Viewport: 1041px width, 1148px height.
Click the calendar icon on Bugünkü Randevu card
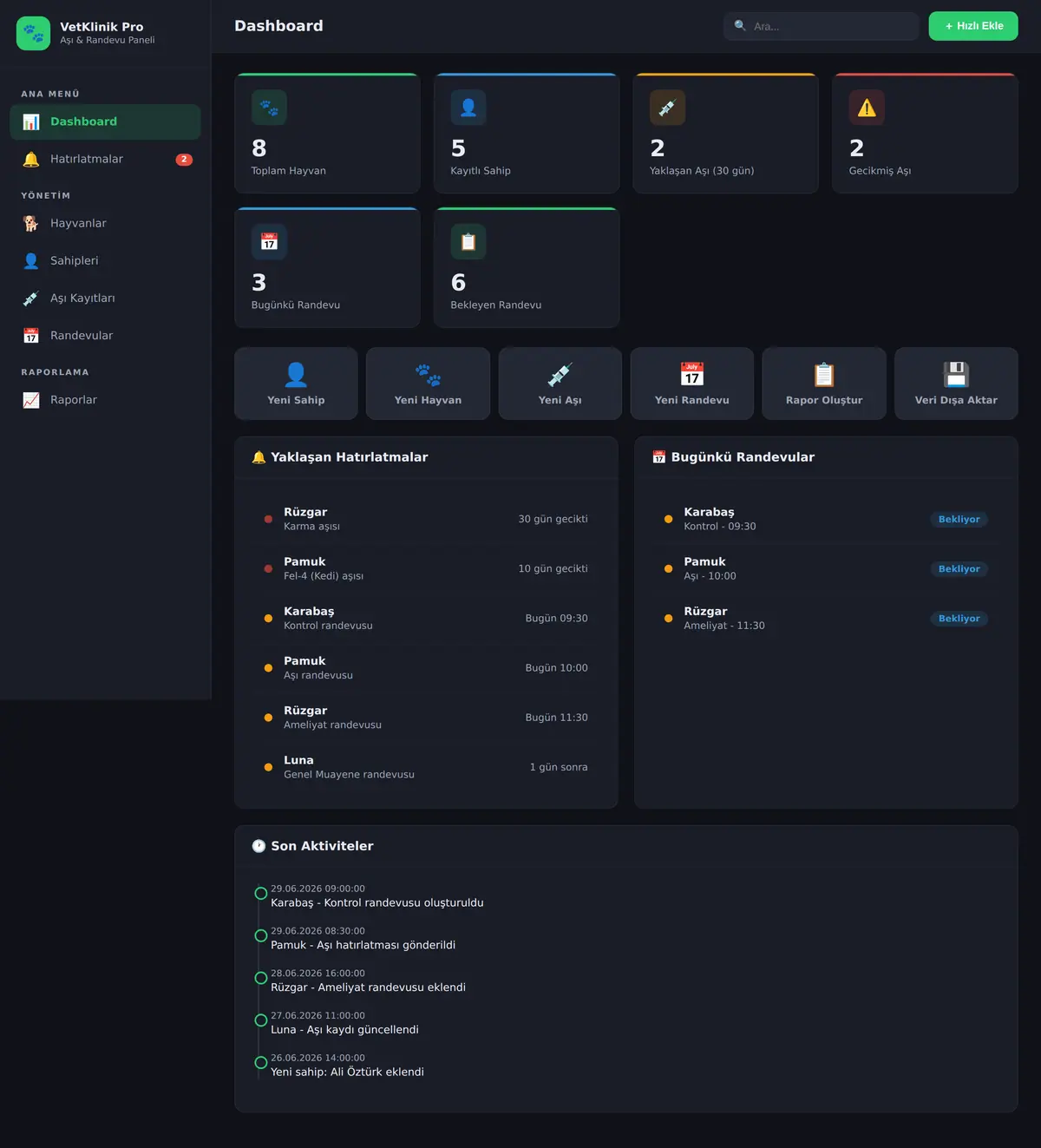(x=269, y=242)
